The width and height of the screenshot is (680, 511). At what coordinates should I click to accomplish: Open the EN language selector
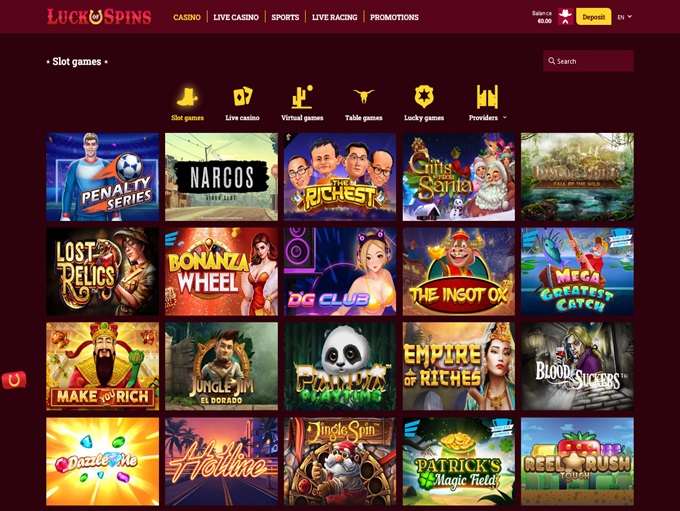pos(624,17)
